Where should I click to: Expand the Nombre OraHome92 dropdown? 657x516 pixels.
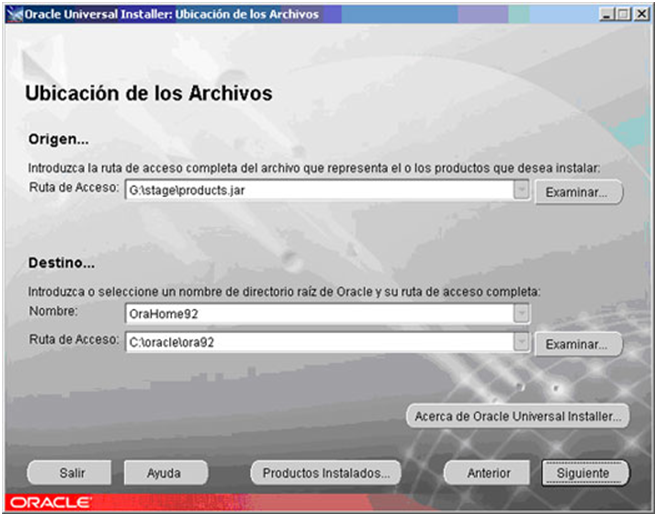click(521, 314)
